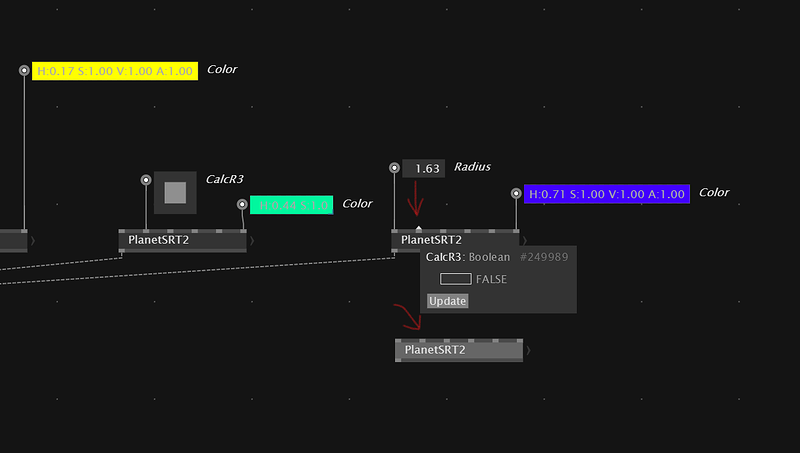The width and height of the screenshot is (800, 453).
Task: Click the Radius pin circle icon
Action: pyautogui.click(x=395, y=168)
